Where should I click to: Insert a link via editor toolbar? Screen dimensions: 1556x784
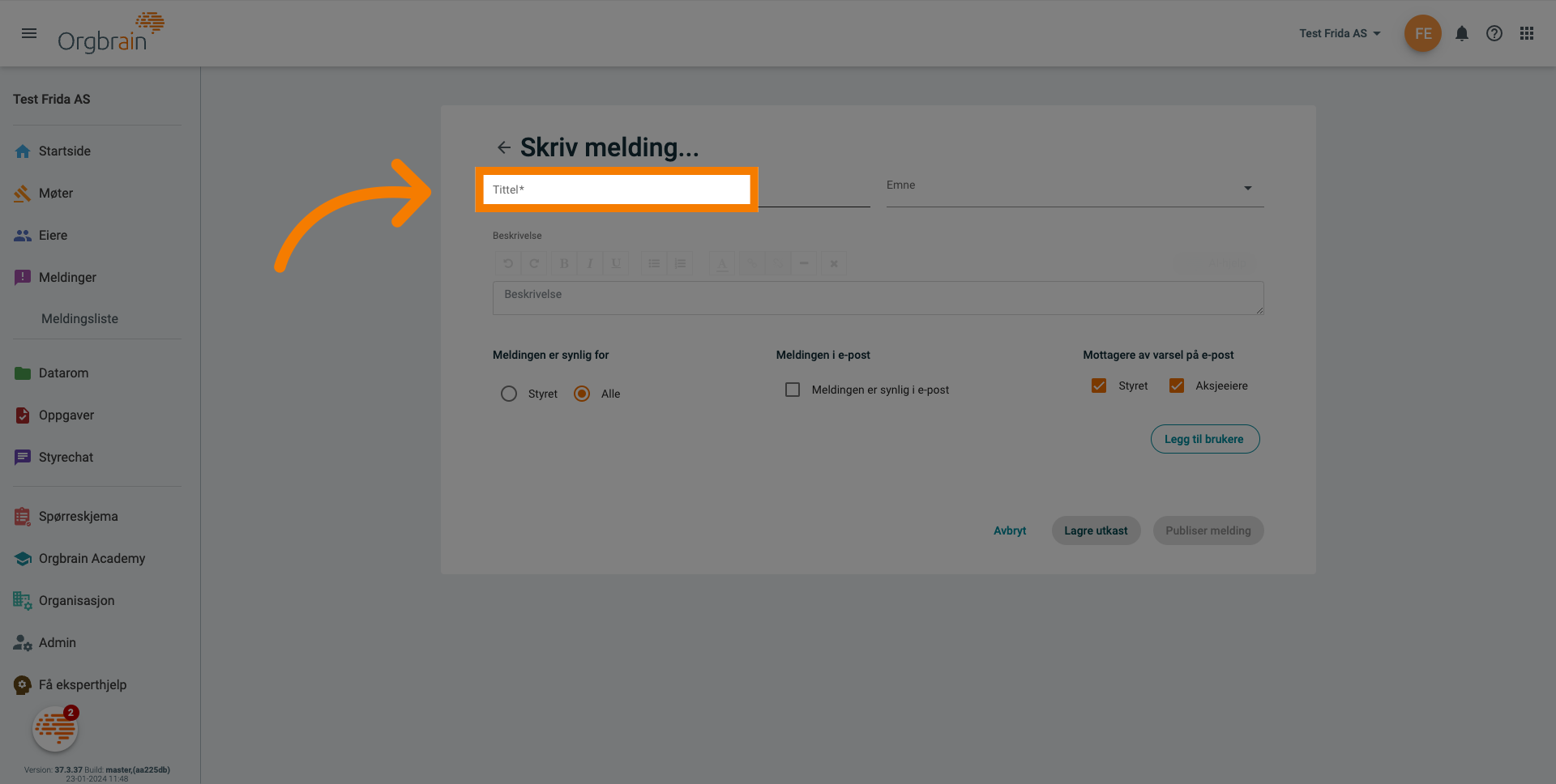pyautogui.click(x=752, y=263)
